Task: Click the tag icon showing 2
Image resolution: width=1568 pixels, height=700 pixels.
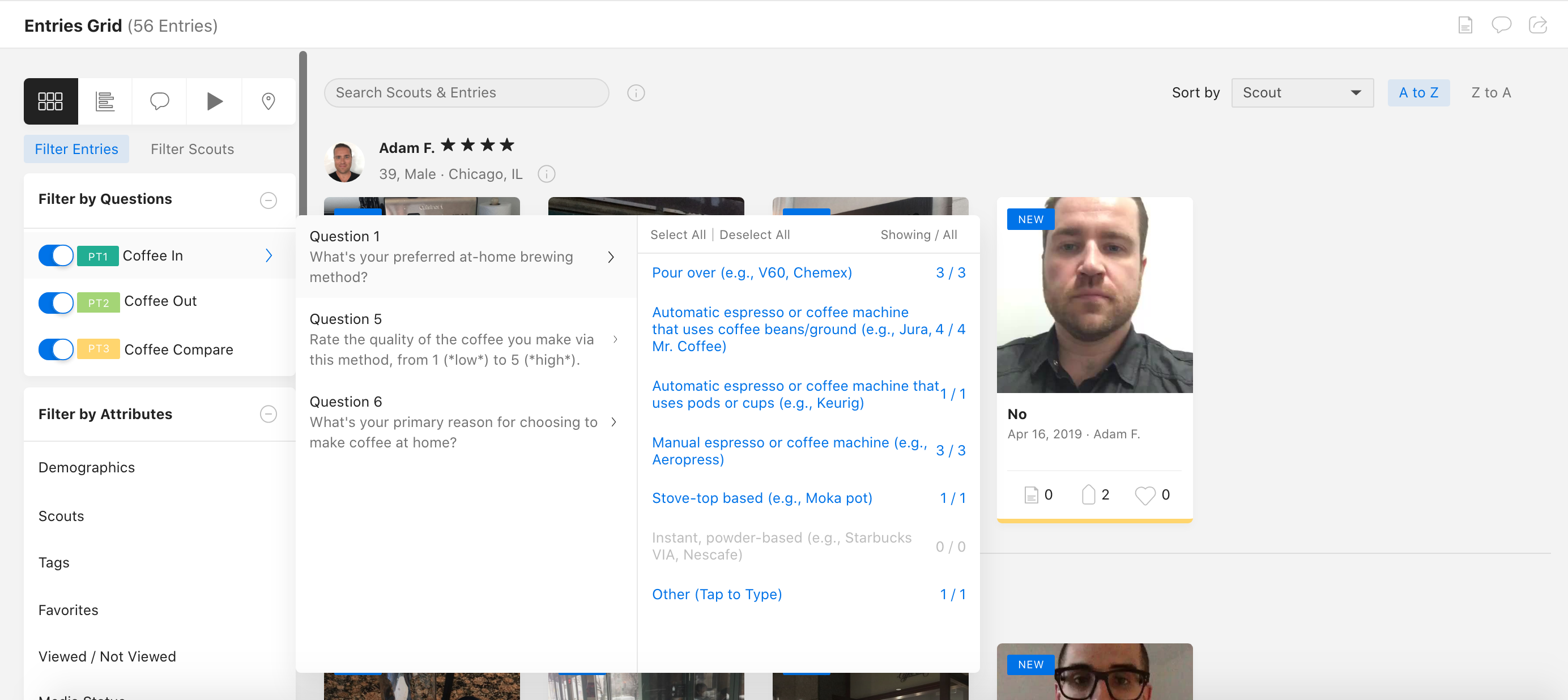Action: point(1088,495)
